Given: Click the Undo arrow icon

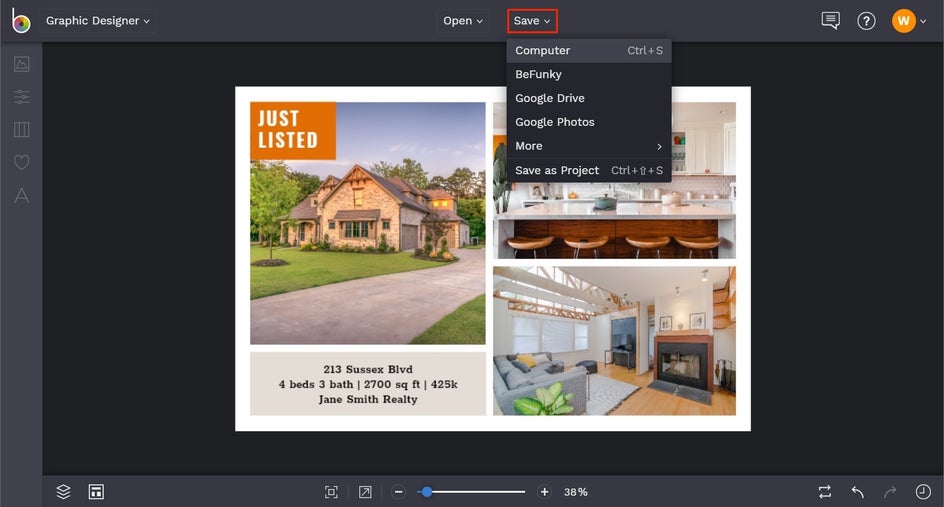Looking at the screenshot, I should click(x=858, y=492).
